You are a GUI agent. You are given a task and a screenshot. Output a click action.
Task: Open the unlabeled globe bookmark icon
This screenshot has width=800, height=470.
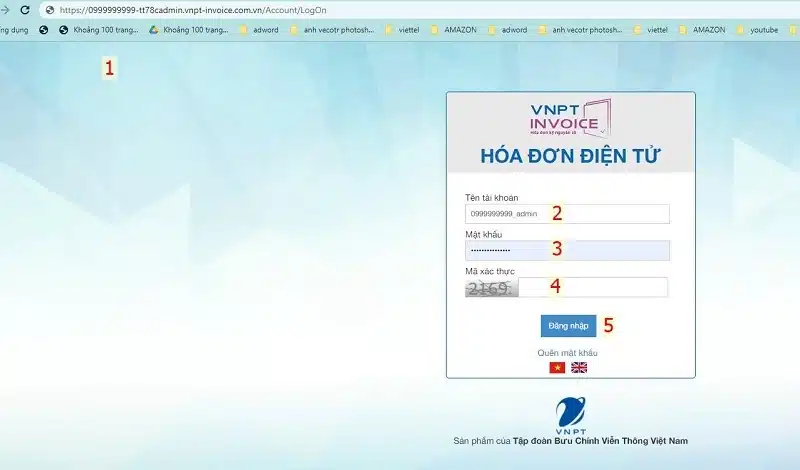pyautogui.click(x=43, y=30)
